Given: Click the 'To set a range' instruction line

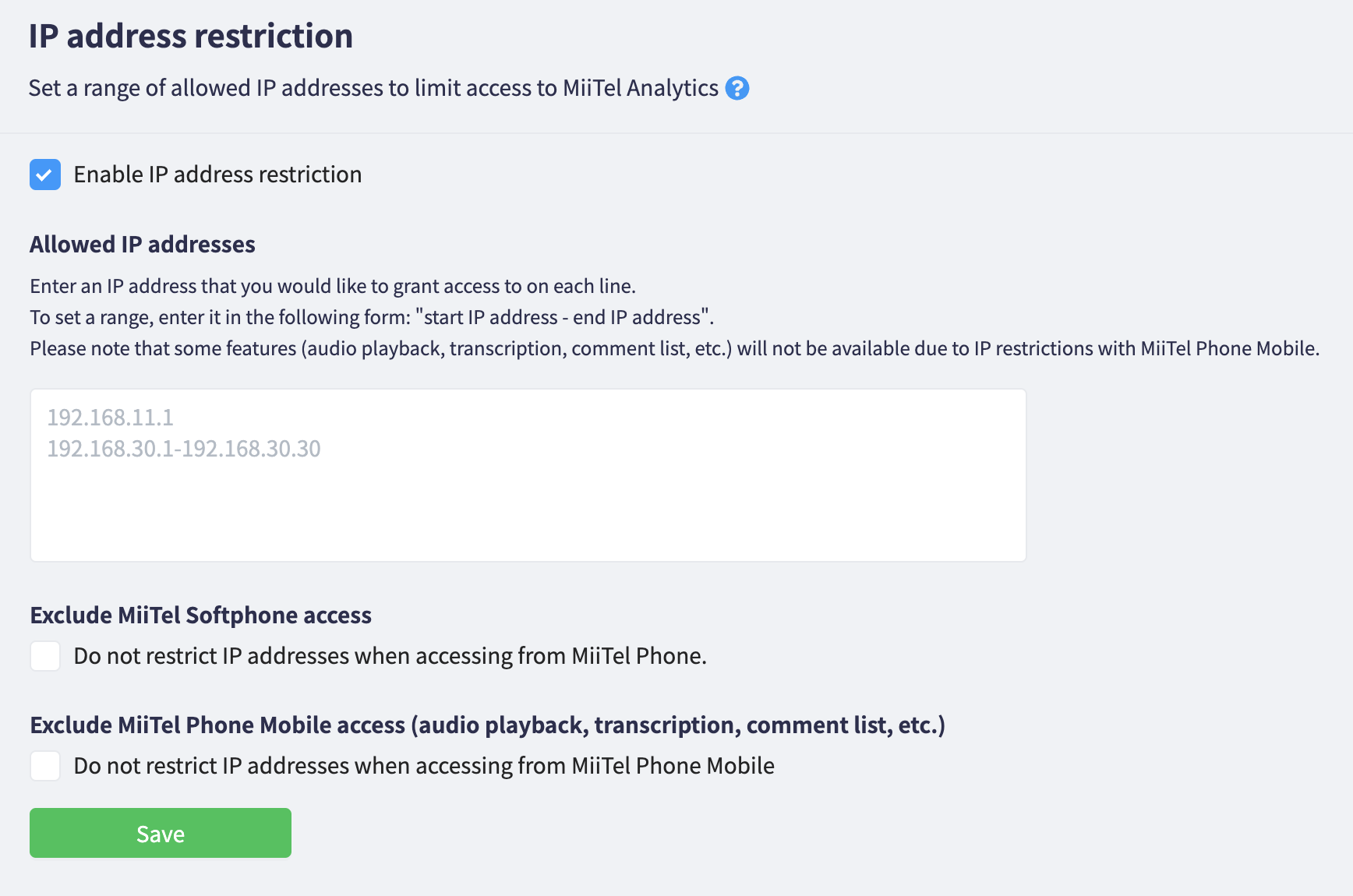Looking at the screenshot, I should click(x=372, y=317).
